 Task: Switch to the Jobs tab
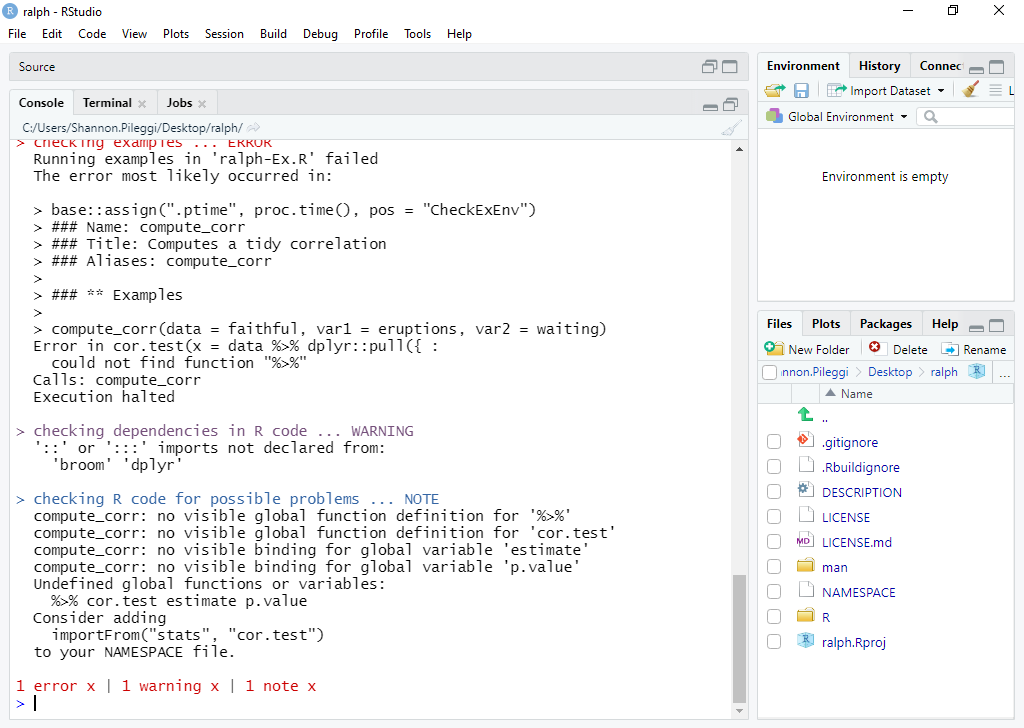tap(179, 103)
